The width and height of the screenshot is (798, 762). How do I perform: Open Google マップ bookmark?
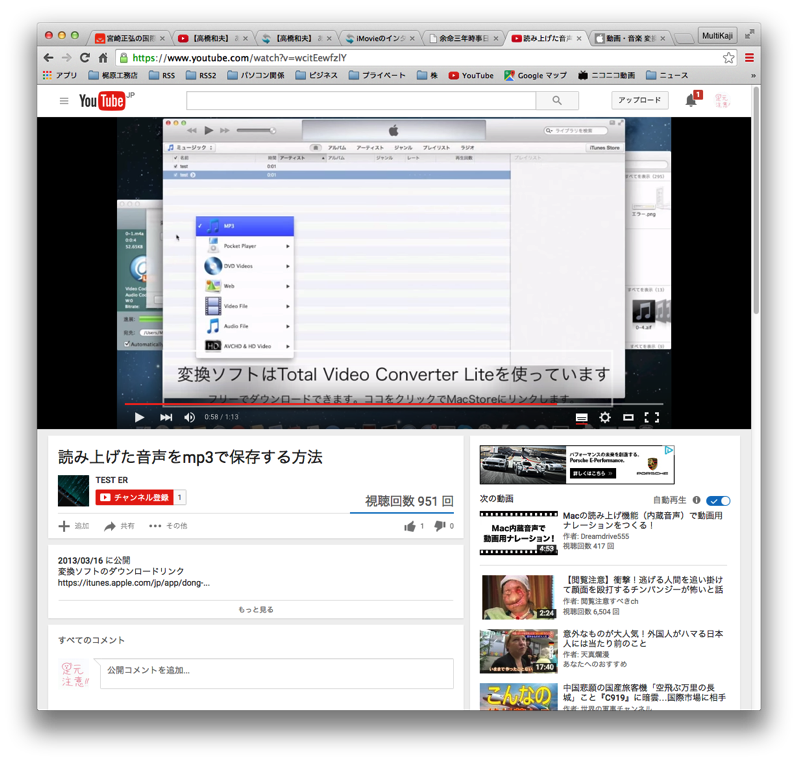(x=535, y=75)
